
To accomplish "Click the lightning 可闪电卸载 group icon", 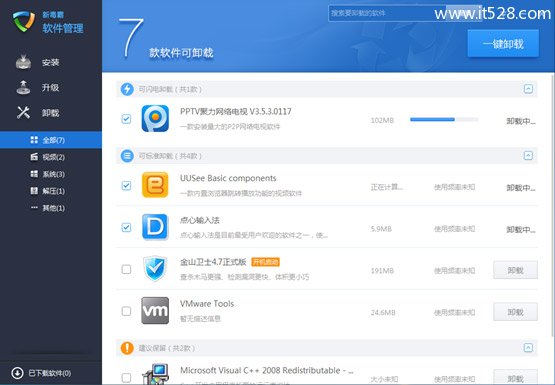I will click(x=127, y=89).
